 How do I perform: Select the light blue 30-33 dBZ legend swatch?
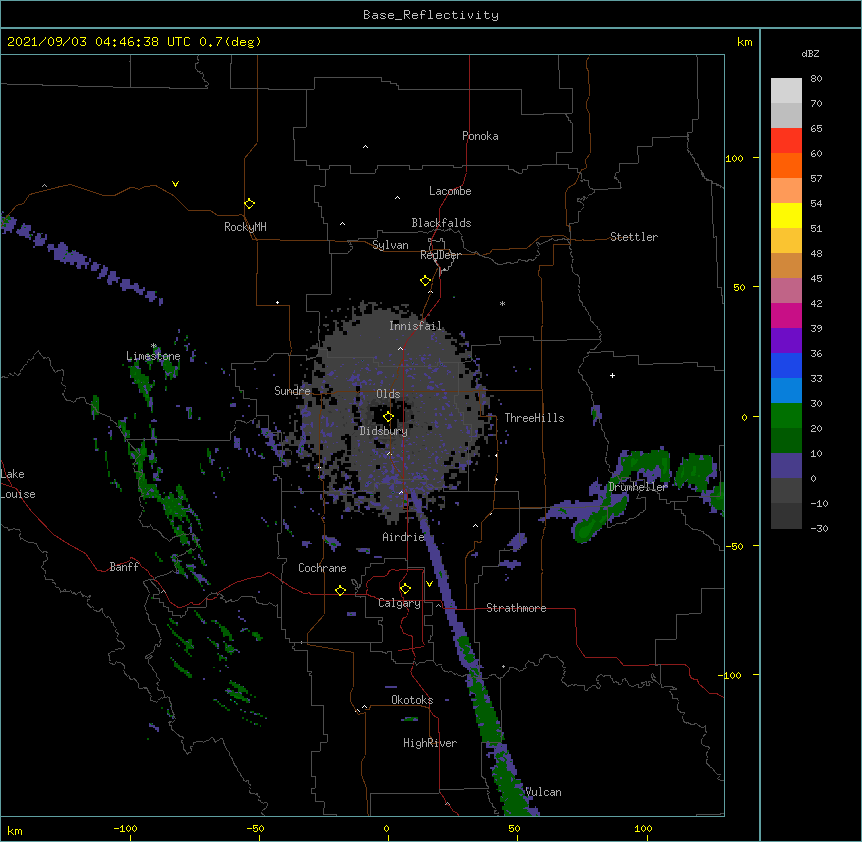[x=786, y=391]
